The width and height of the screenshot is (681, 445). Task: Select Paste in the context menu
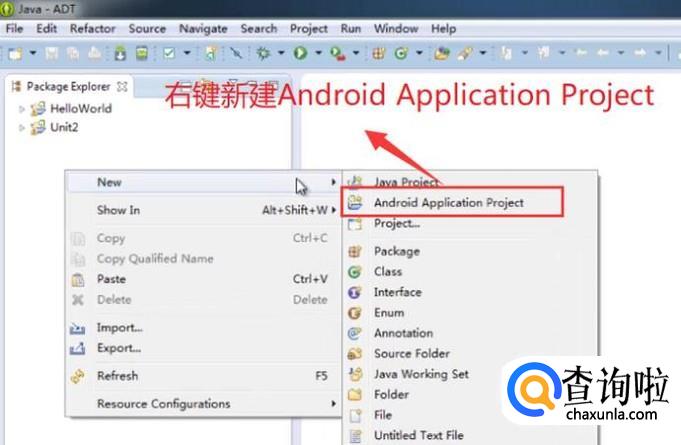coord(204,279)
